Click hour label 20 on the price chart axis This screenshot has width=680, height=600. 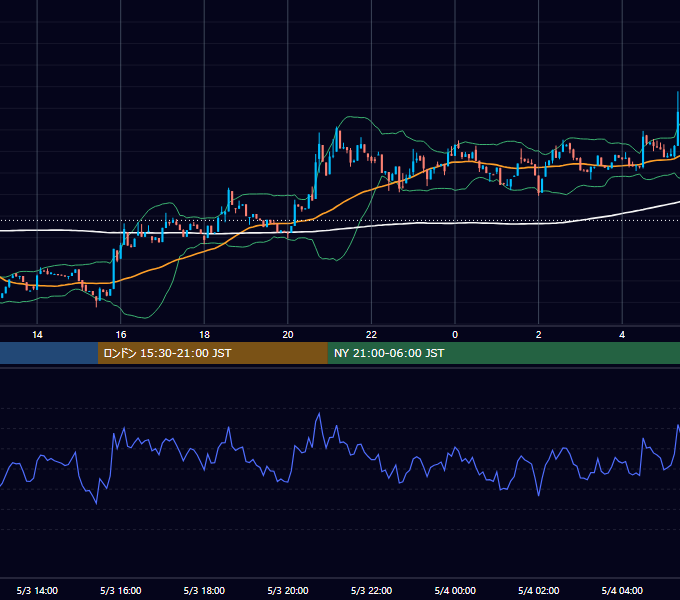click(288, 335)
